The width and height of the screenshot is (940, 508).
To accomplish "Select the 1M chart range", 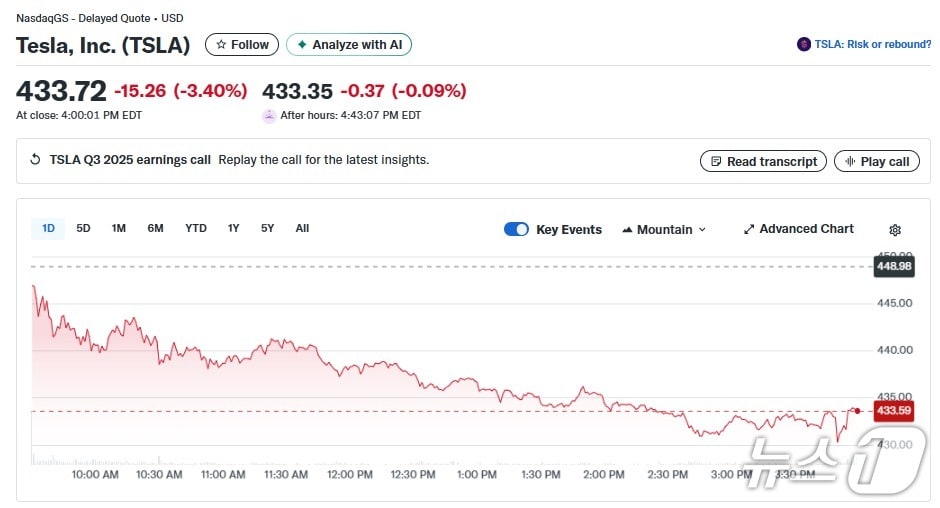I will coord(119,228).
